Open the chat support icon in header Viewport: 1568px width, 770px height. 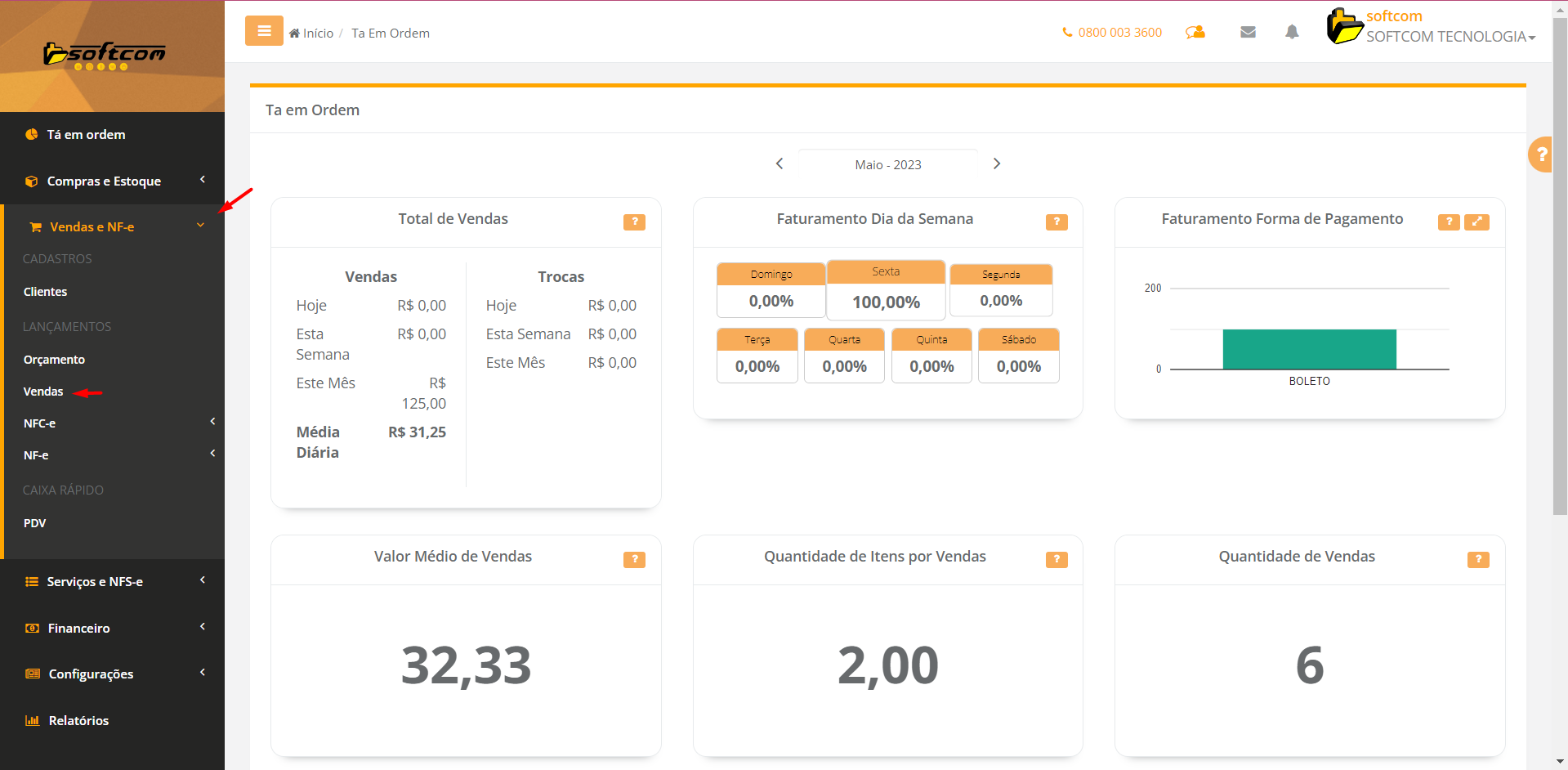[1195, 32]
